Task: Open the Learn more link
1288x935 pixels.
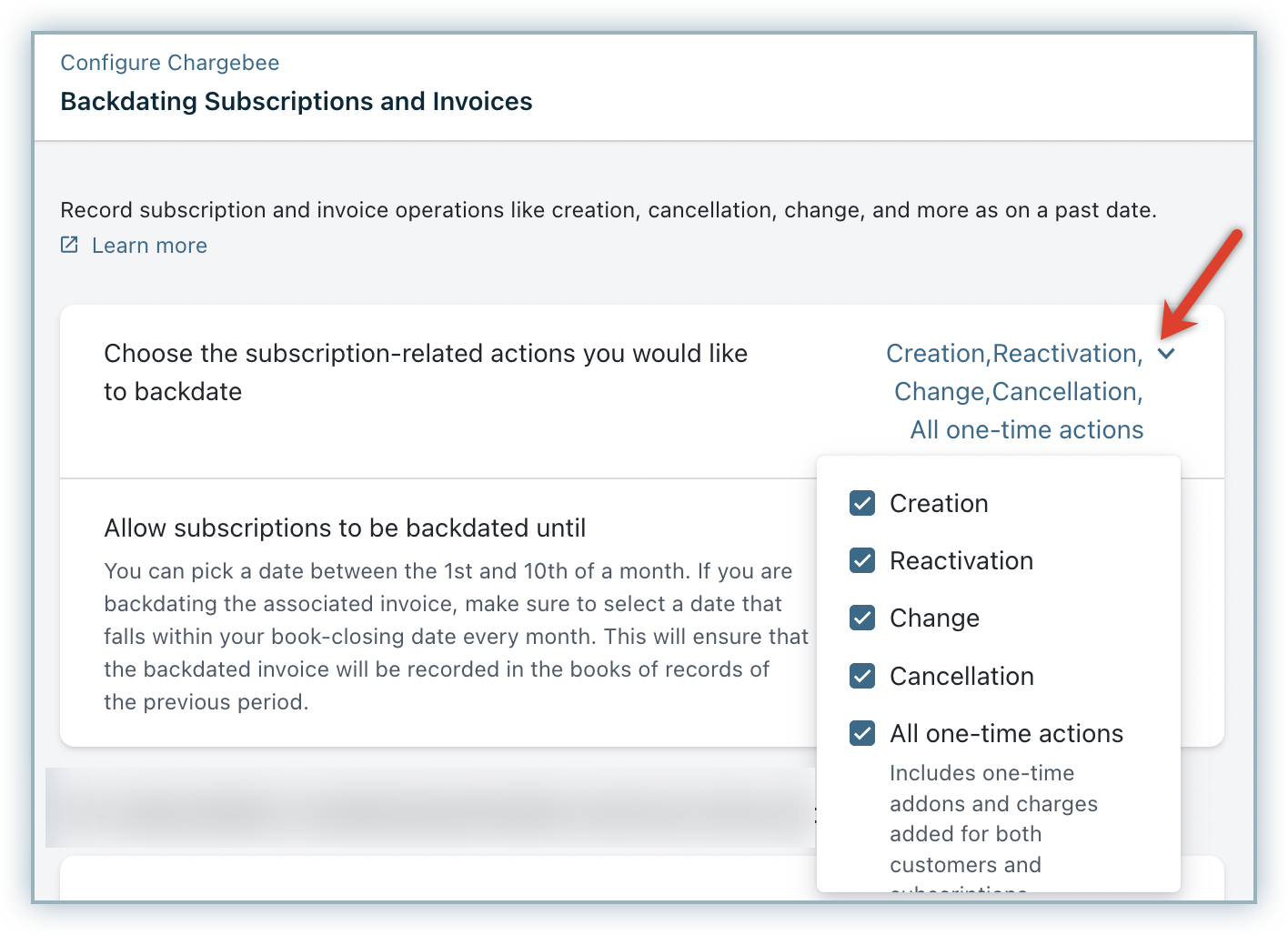Action: pyautogui.click(x=149, y=246)
